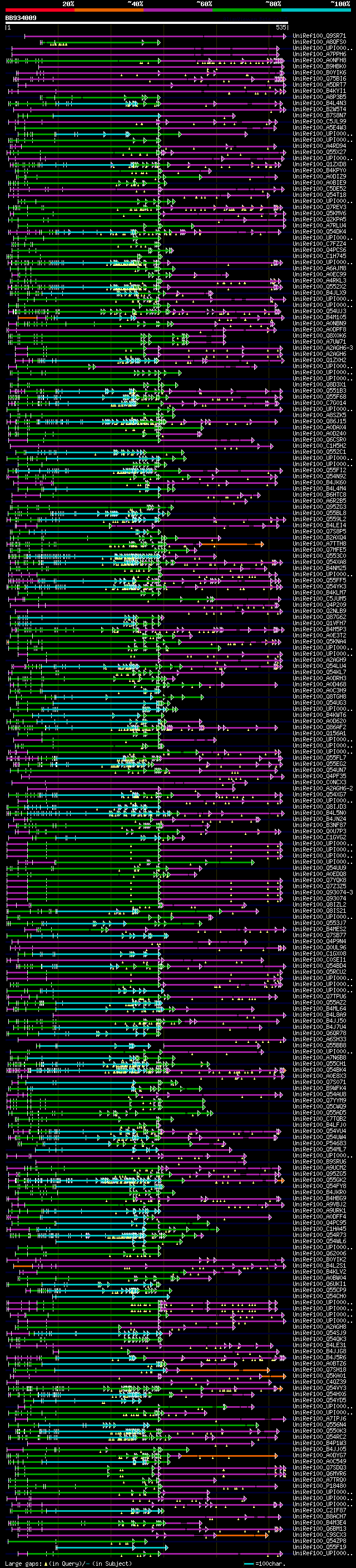Screen dimensions: 356x1568
Task: View alignment for UniRef100_Q55EG2
Action: (319, 764)
